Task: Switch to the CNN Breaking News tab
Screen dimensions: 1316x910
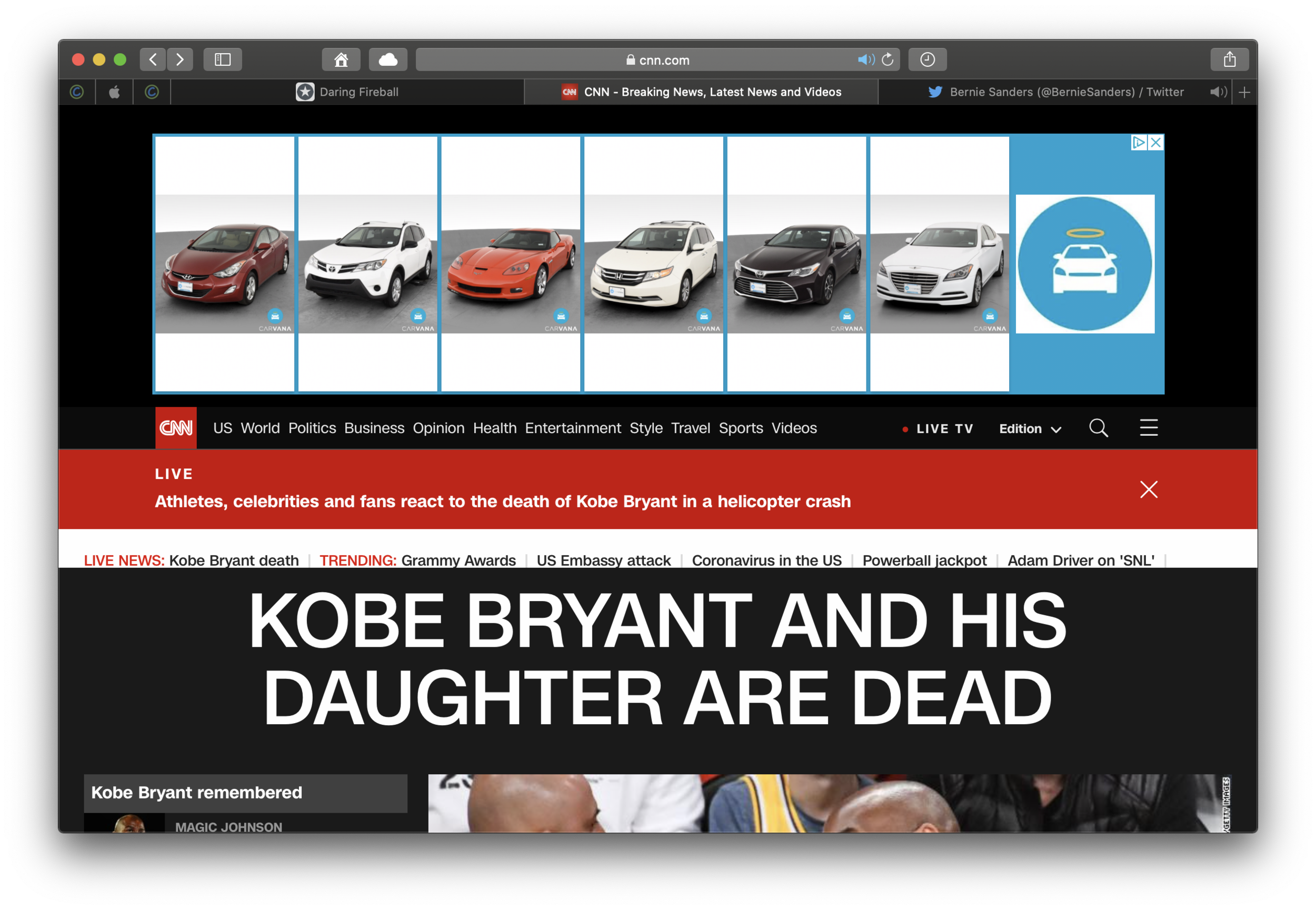Action: (x=701, y=92)
